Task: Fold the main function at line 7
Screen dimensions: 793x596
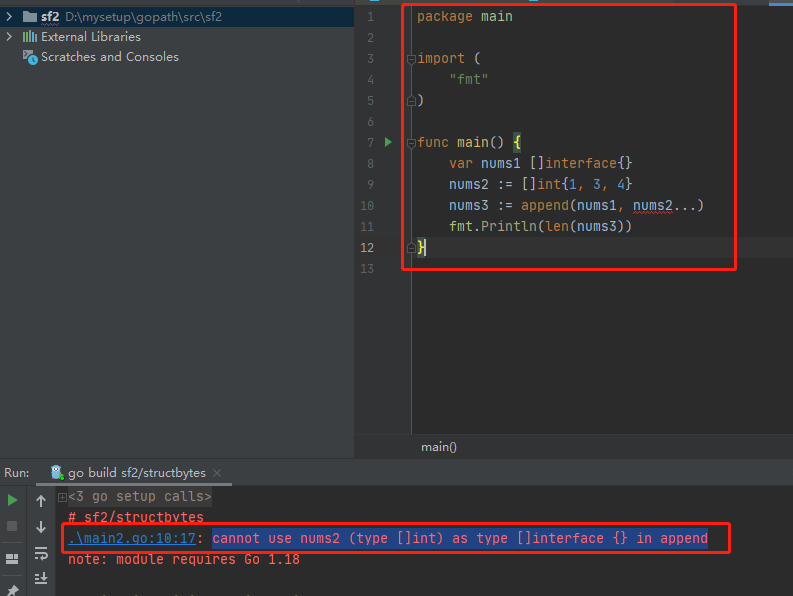Action: (x=411, y=143)
